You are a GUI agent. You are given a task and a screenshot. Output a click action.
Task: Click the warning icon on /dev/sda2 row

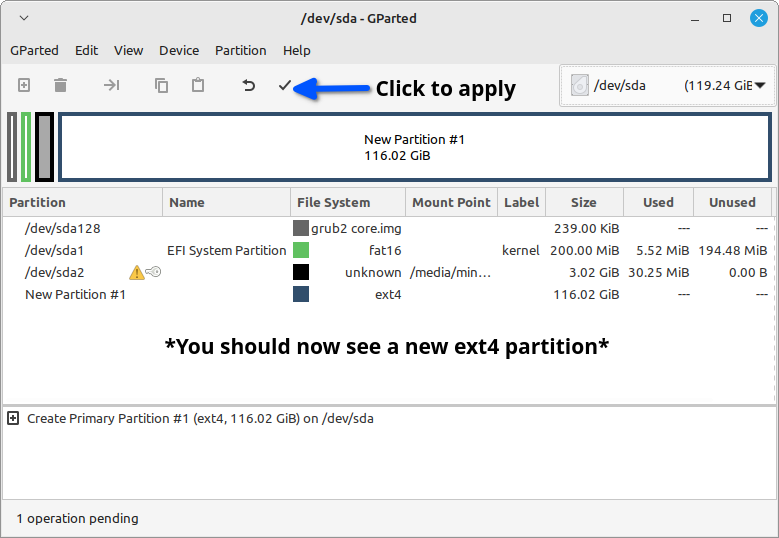click(137, 272)
